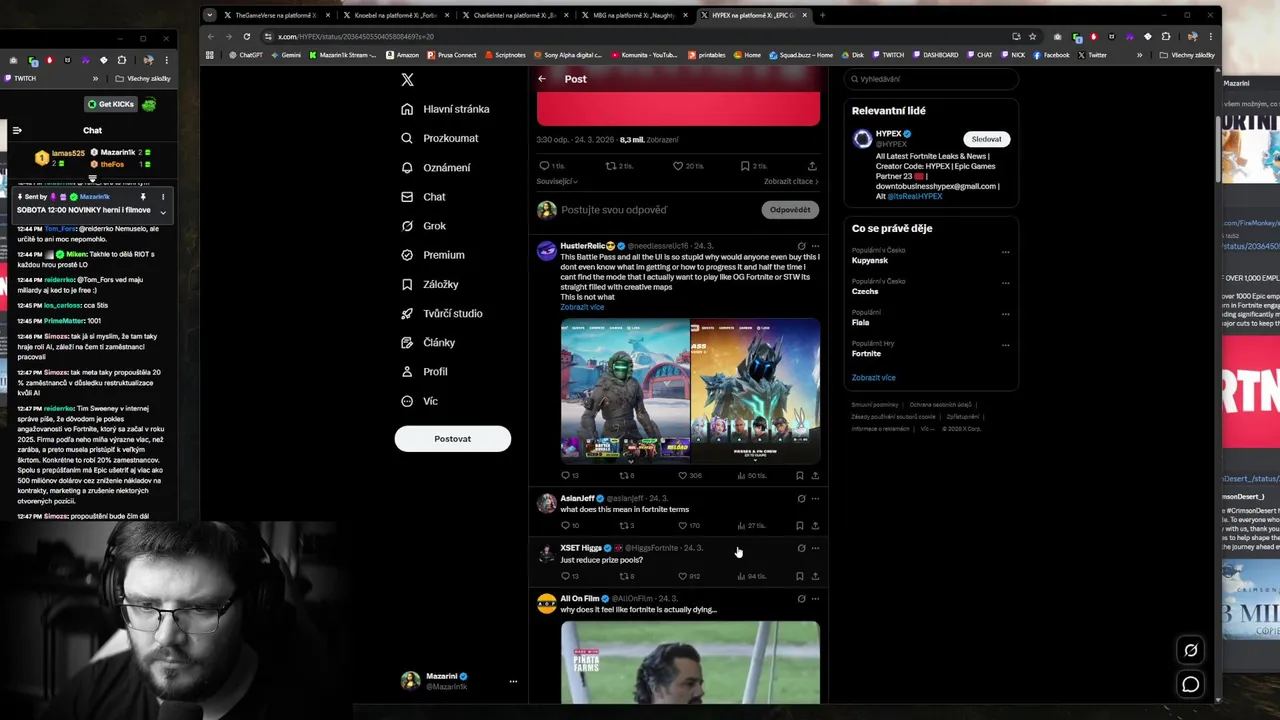
Task: Bookmark HustlerRelic's reply
Action: click(799, 476)
